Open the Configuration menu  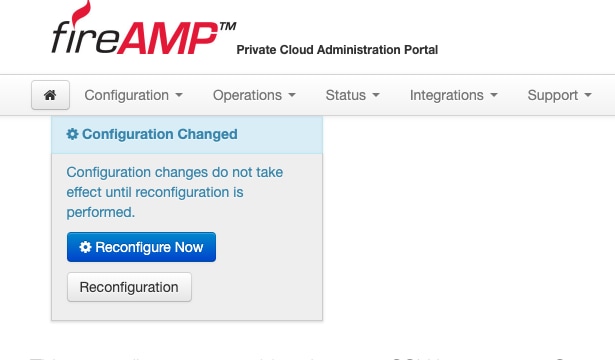click(134, 95)
